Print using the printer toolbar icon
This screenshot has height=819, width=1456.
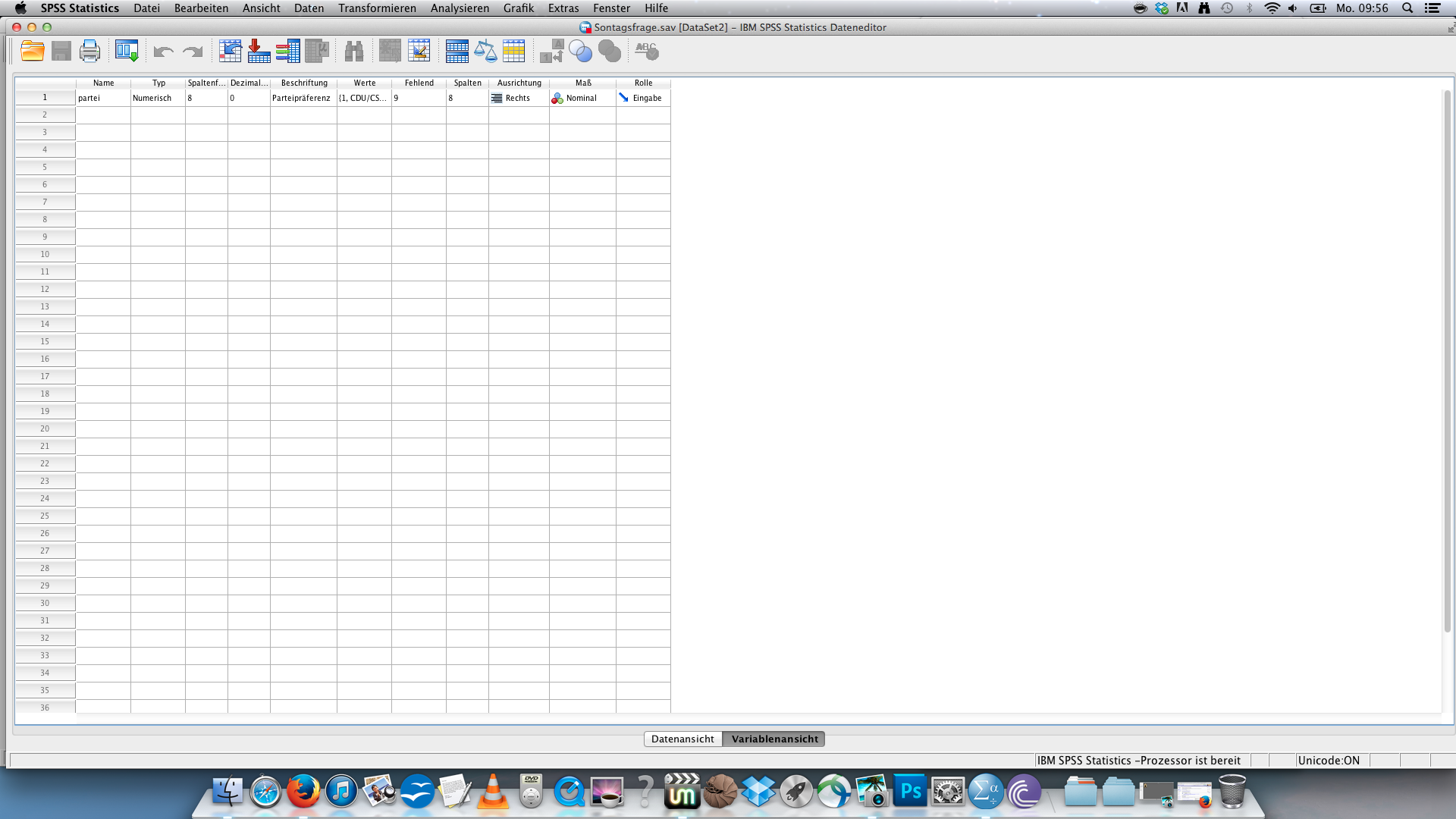89,52
